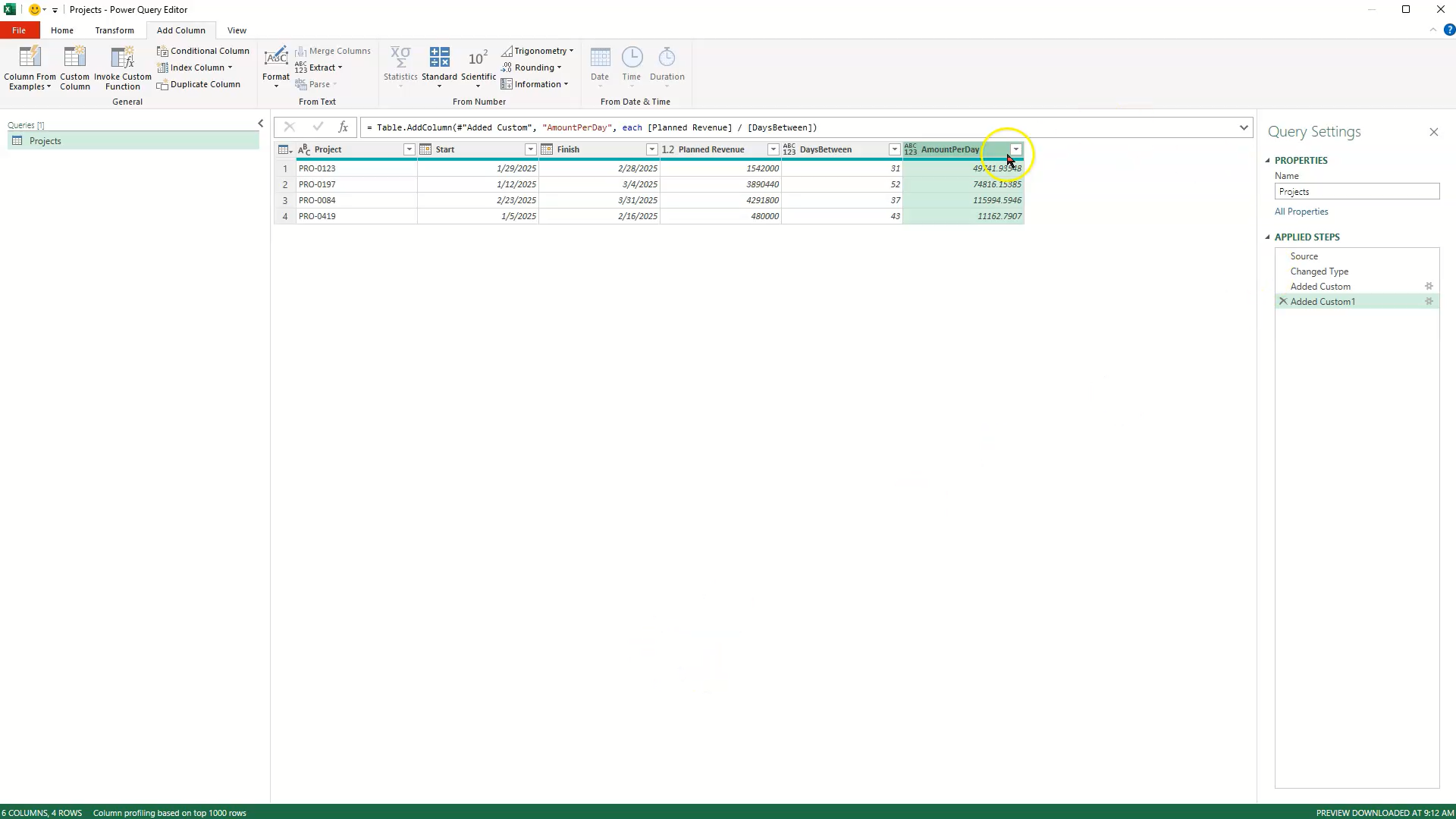1456x819 pixels.
Task: Click the Scientific notation icon
Action: coord(478,67)
